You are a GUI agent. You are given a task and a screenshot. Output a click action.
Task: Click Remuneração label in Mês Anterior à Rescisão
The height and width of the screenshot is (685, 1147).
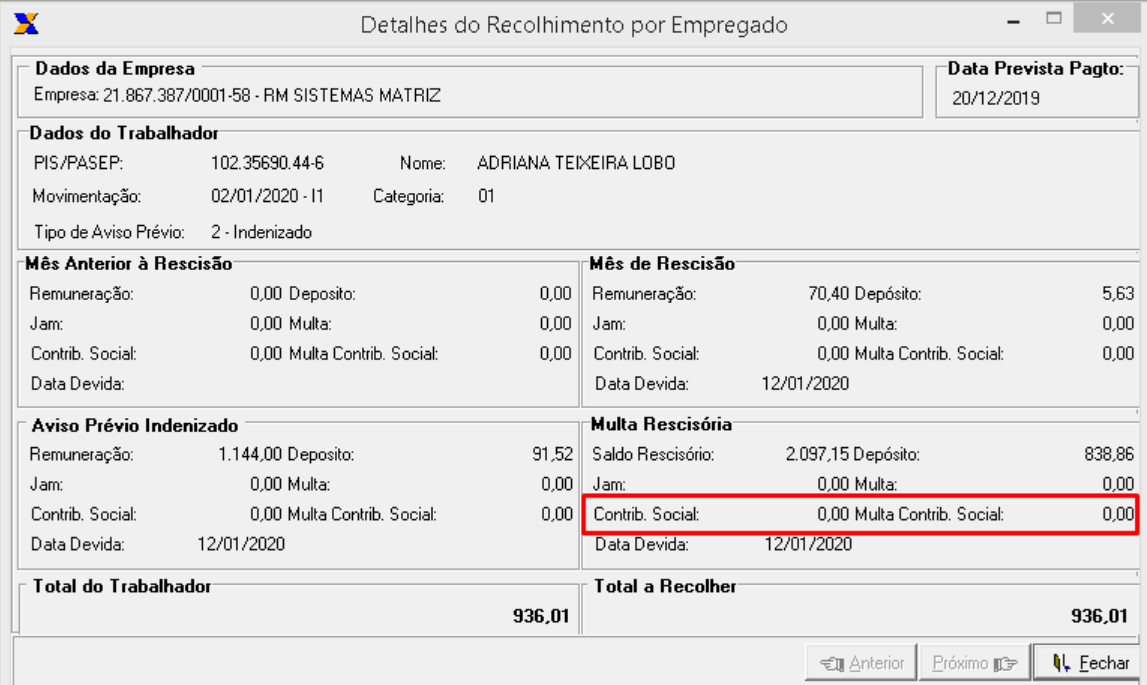click(x=81, y=293)
